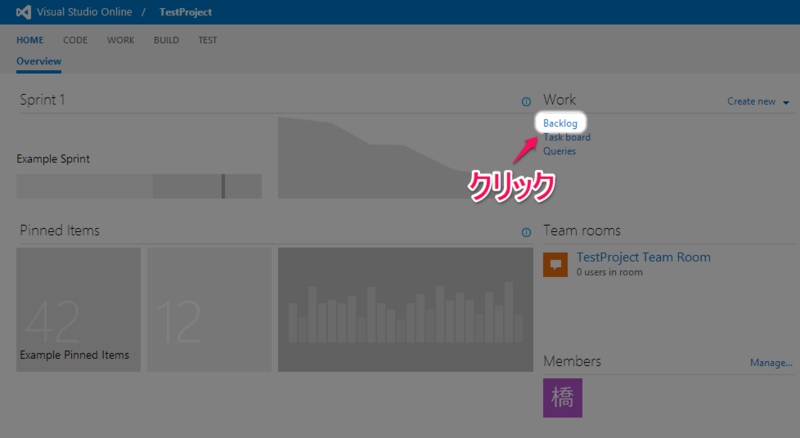Click the Pinned Items heading
This screenshot has height=438, width=800.
click(60, 230)
